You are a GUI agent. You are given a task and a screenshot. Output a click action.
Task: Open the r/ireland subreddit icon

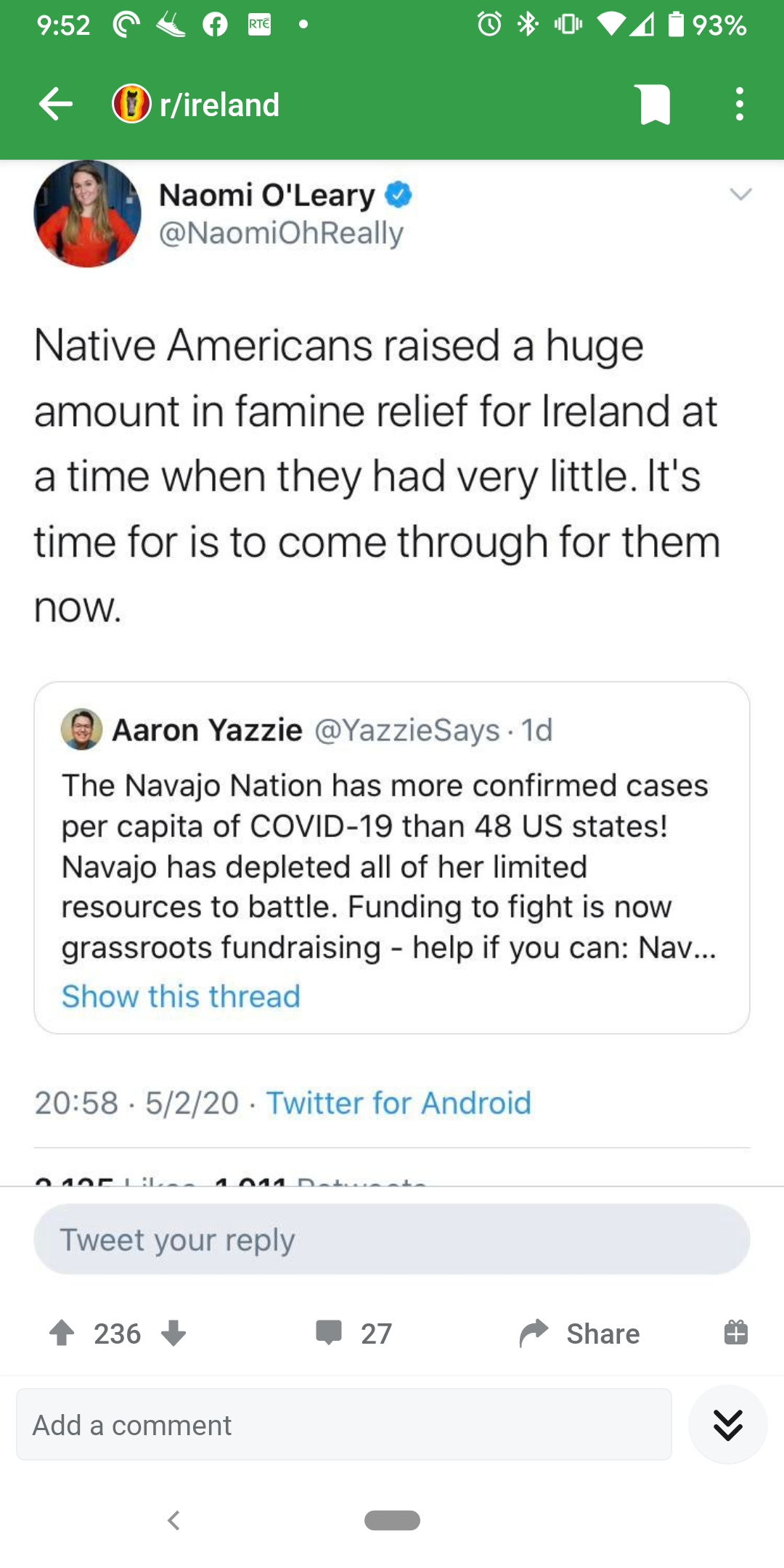131,105
